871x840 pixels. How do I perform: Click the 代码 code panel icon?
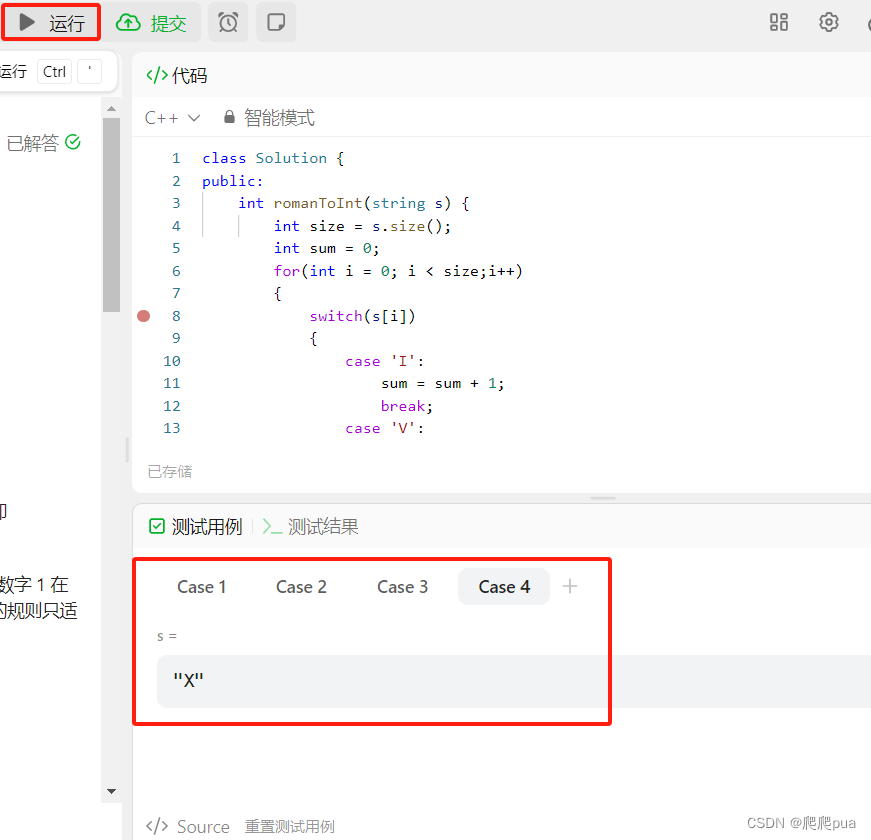click(159, 74)
